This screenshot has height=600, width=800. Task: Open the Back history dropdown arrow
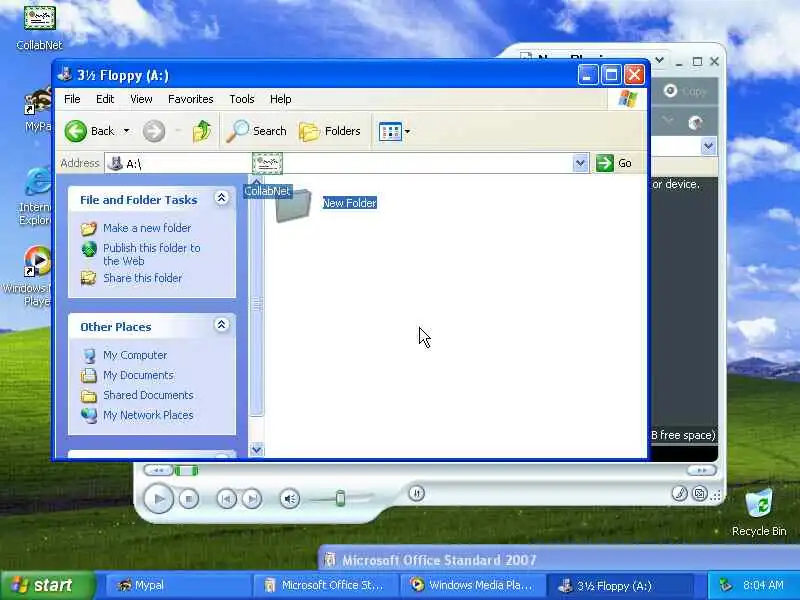click(x=127, y=131)
